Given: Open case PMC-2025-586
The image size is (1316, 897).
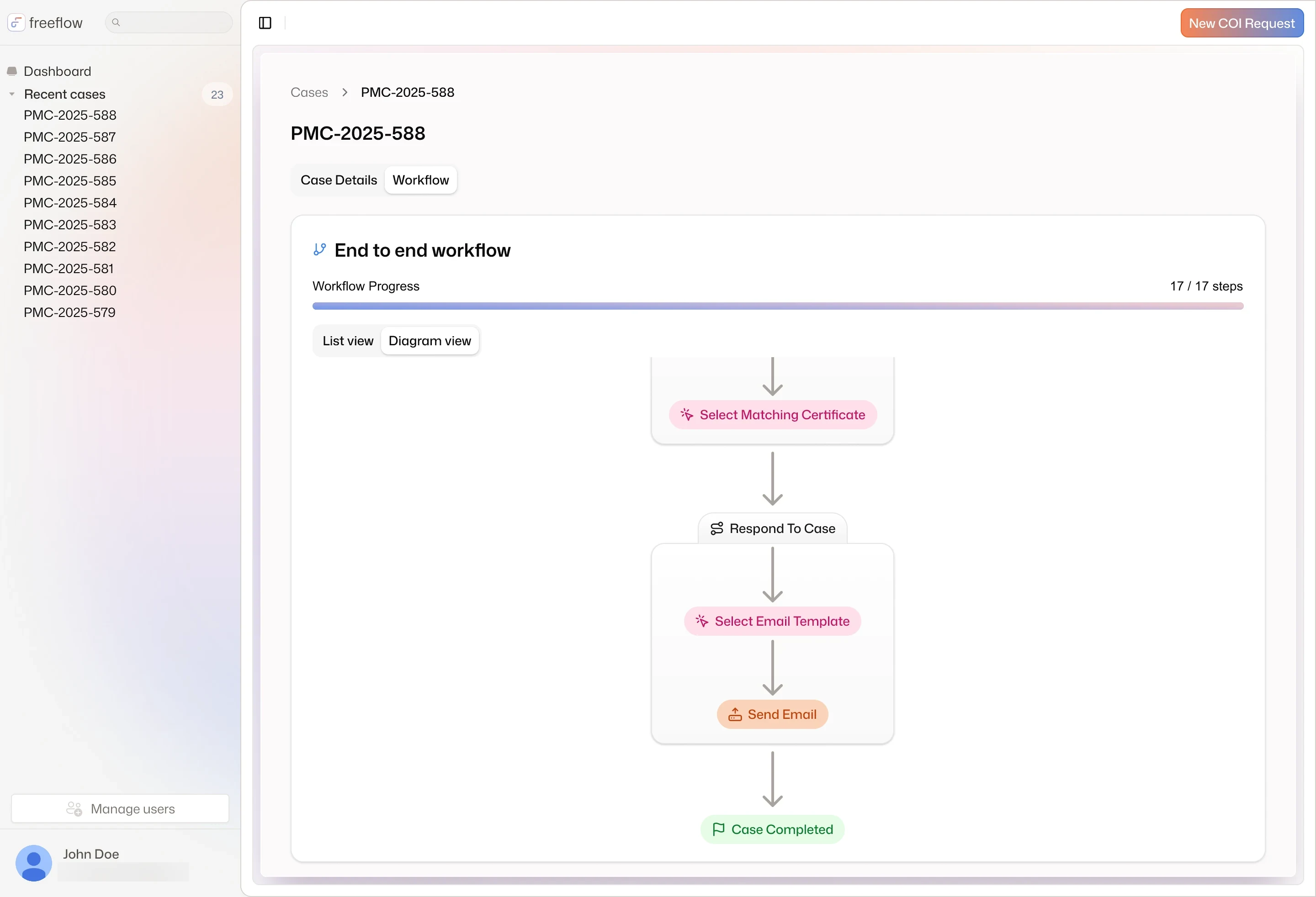Looking at the screenshot, I should coord(70,159).
